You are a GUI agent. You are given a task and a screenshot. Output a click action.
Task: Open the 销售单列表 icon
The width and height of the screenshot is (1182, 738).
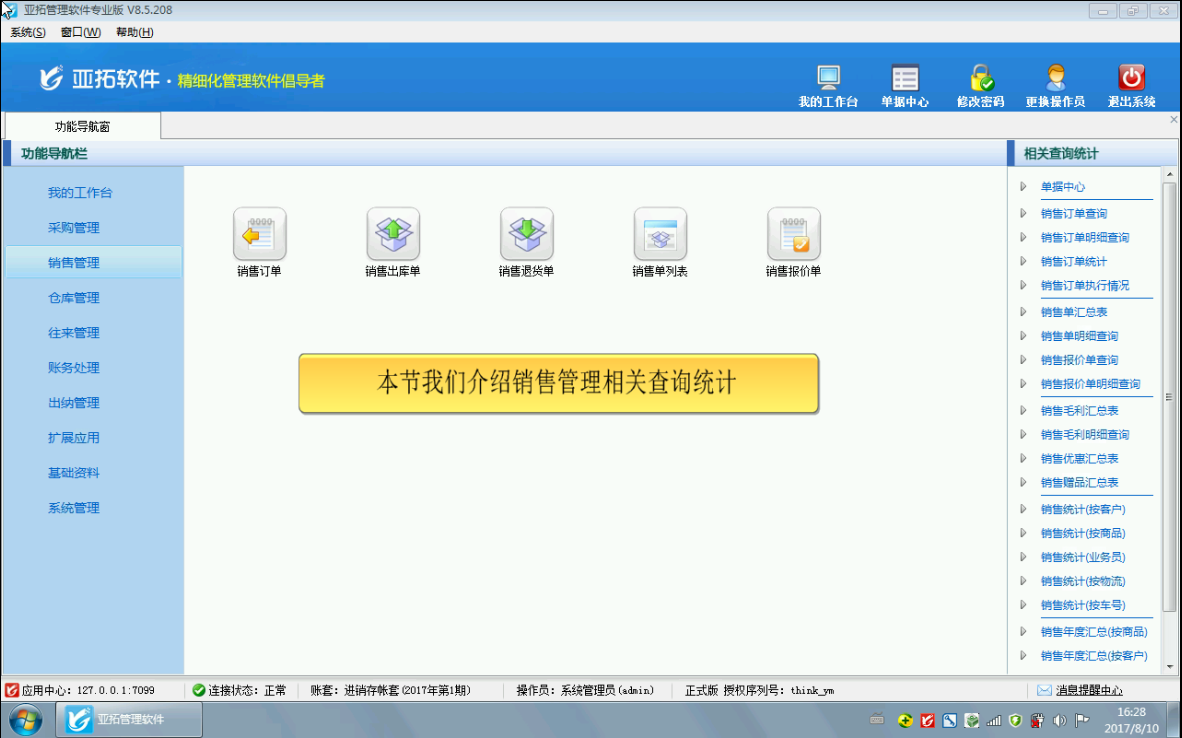click(x=660, y=234)
